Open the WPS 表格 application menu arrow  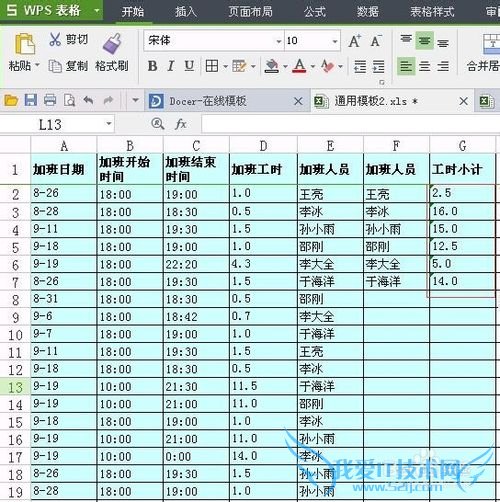tap(96, 10)
